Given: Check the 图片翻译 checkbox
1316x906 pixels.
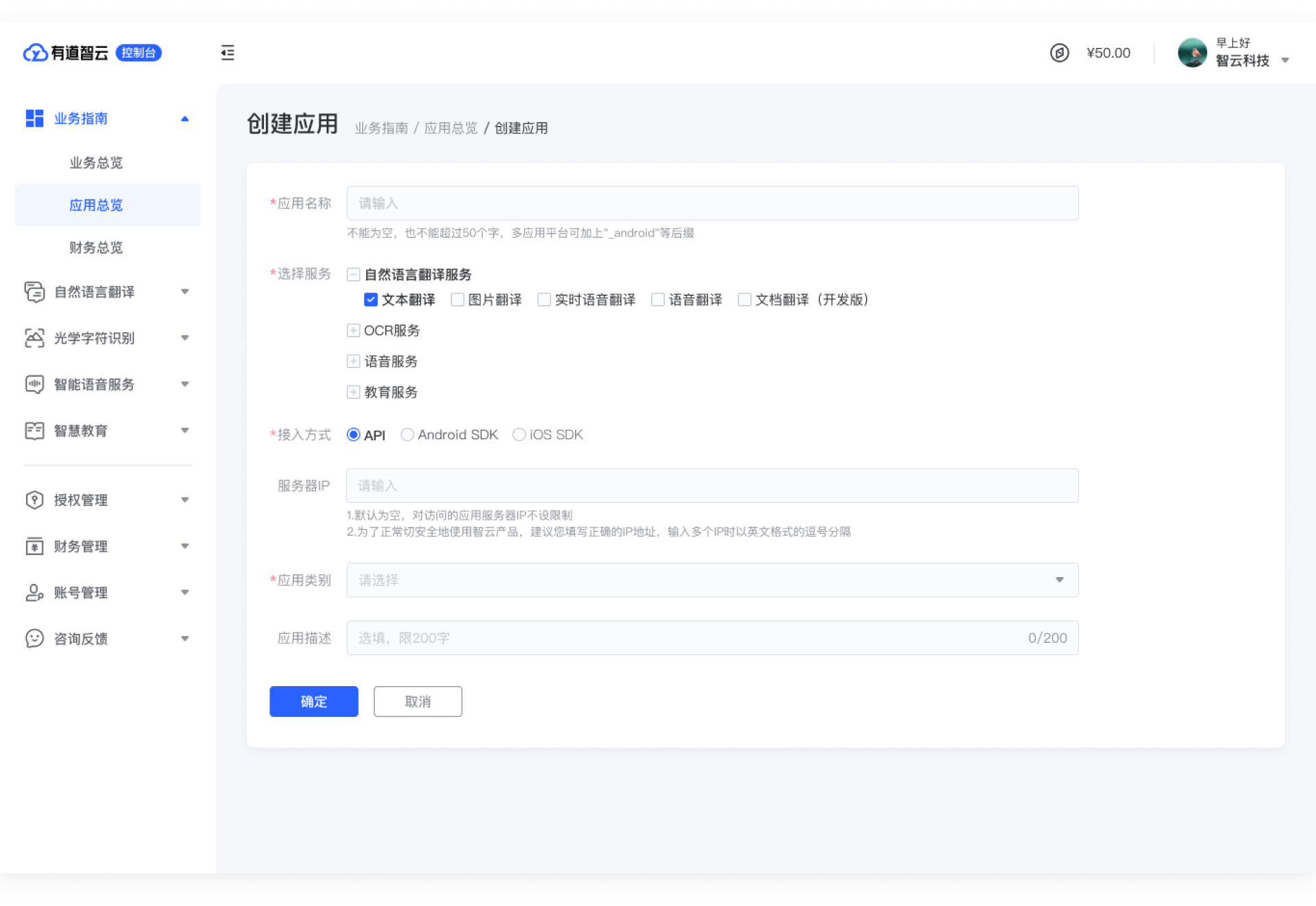Looking at the screenshot, I should tap(458, 299).
